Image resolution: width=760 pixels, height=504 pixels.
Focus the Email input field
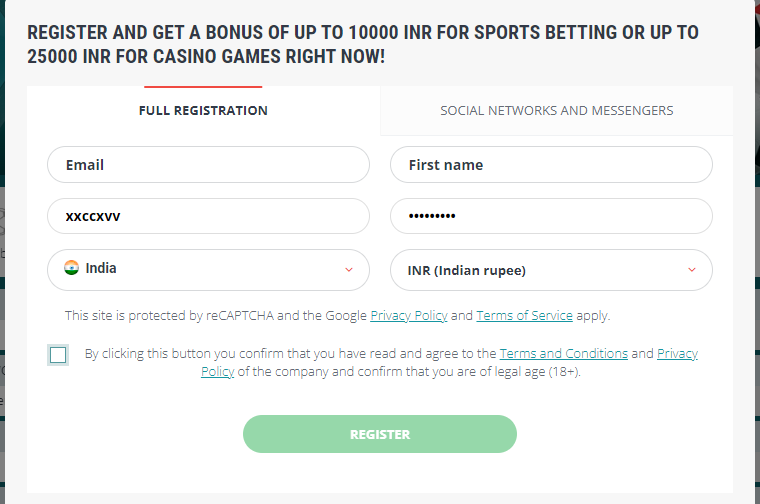click(208, 165)
